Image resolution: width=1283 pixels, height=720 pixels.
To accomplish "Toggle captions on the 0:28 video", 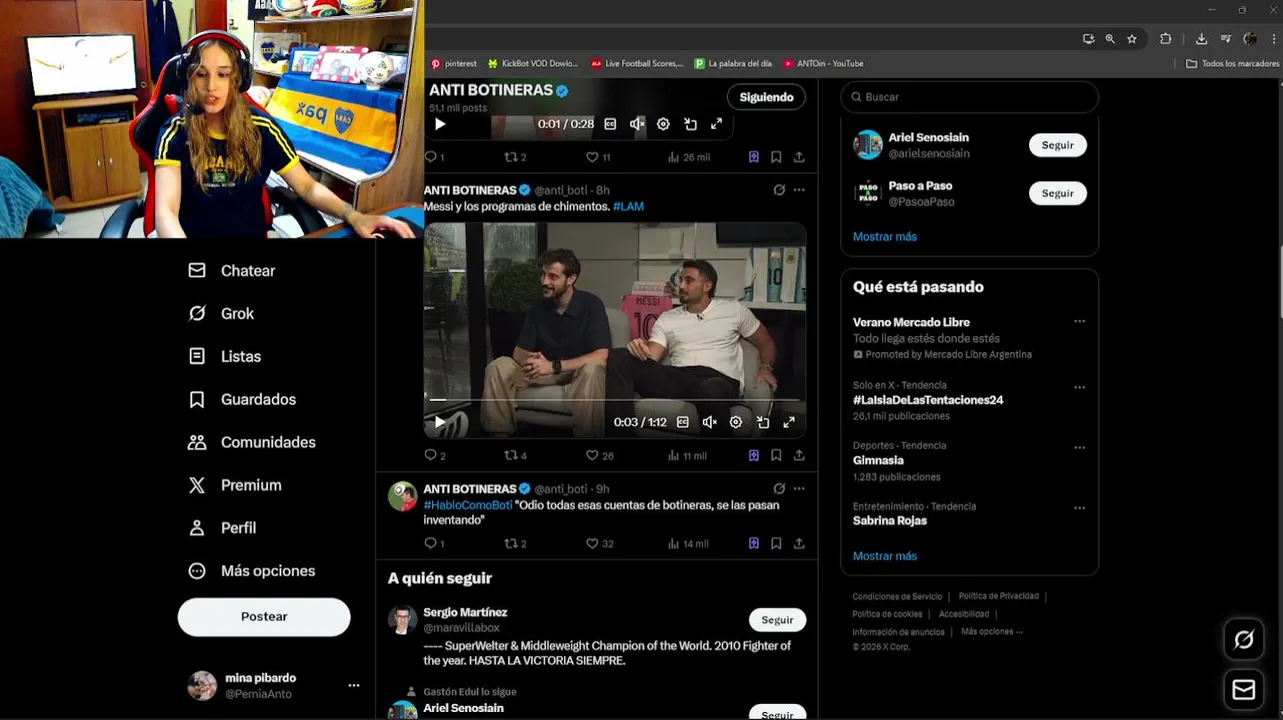I will pos(610,124).
